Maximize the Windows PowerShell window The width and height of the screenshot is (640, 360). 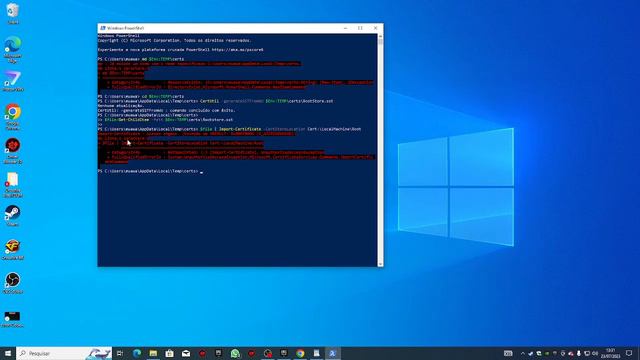(360, 28)
